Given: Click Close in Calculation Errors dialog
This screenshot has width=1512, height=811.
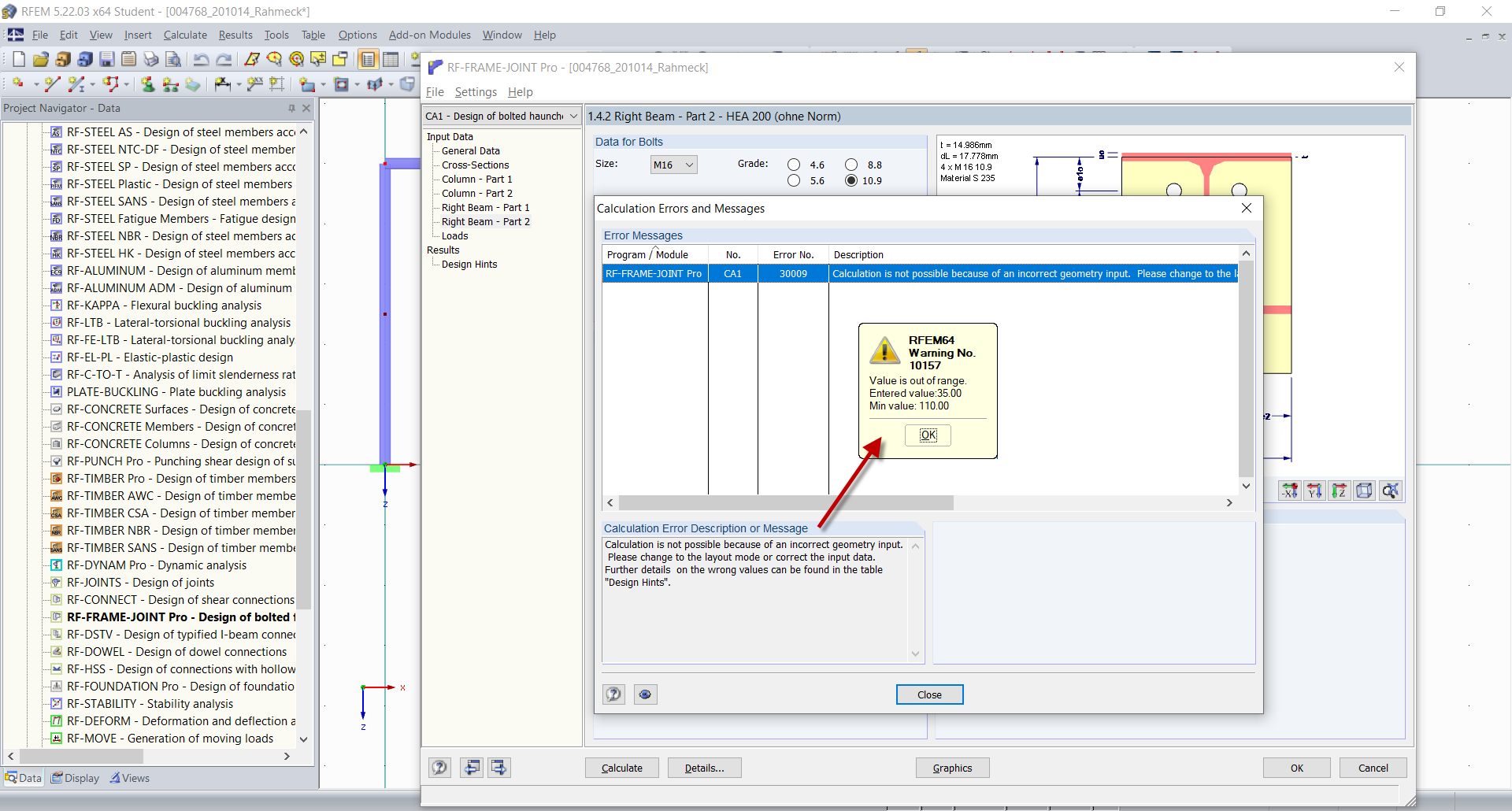Looking at the screenshot, I should [x=929, y=694].
